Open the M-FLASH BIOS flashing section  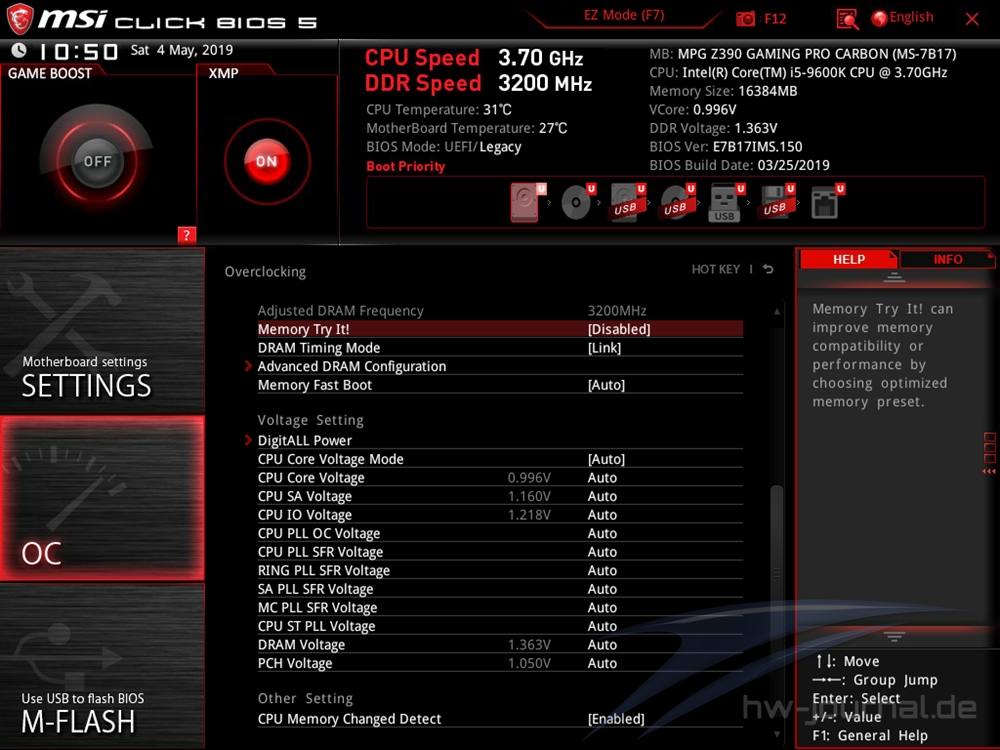(102, 666)
